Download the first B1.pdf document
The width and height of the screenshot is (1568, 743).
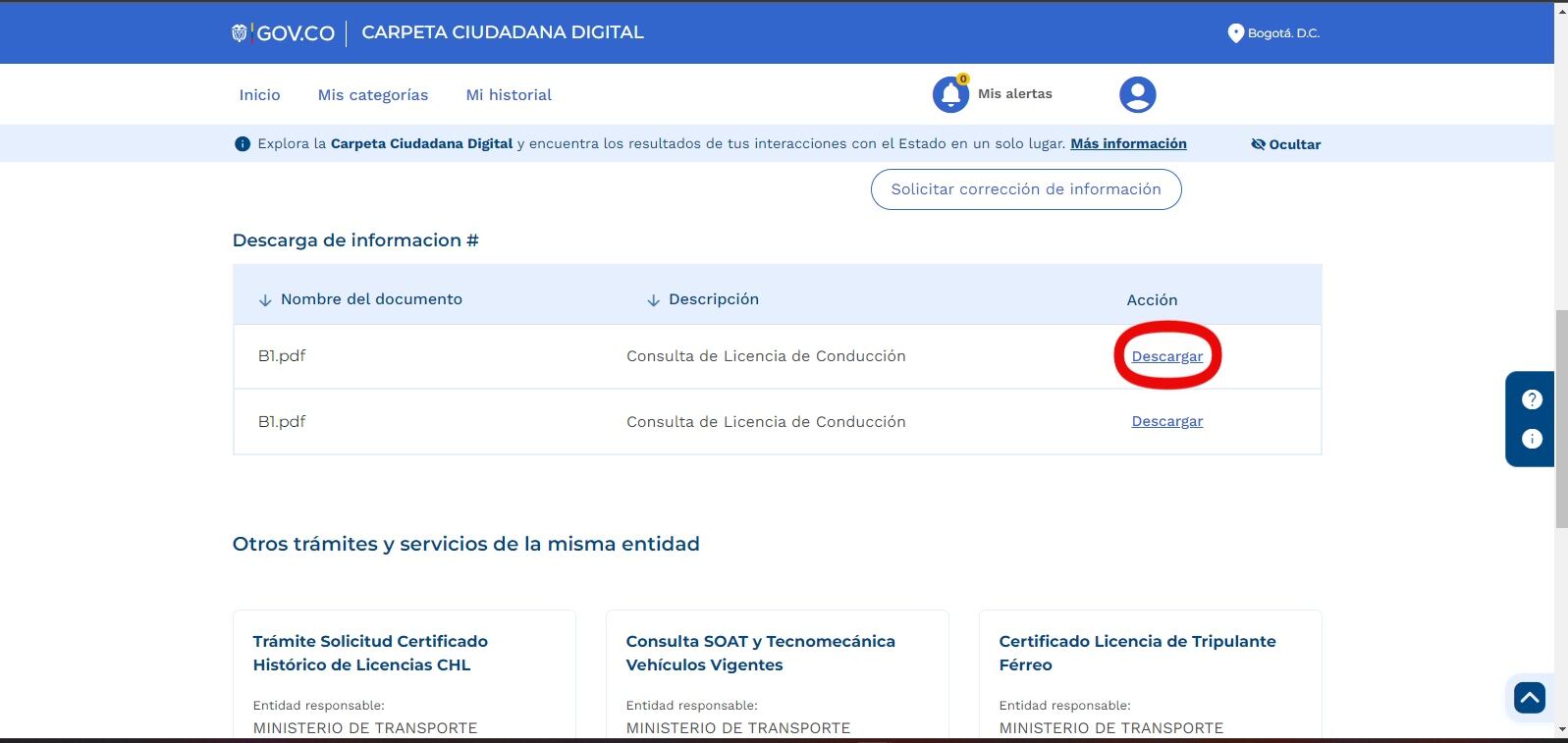[1166, 356]
